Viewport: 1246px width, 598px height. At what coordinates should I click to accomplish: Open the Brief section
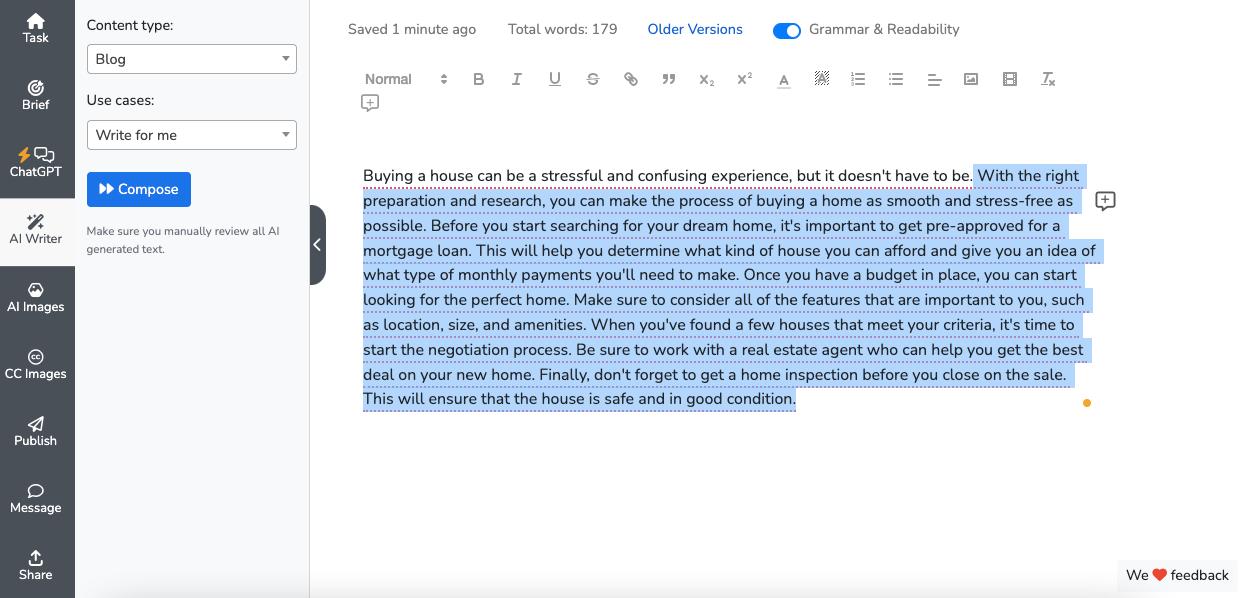[36, 95]
